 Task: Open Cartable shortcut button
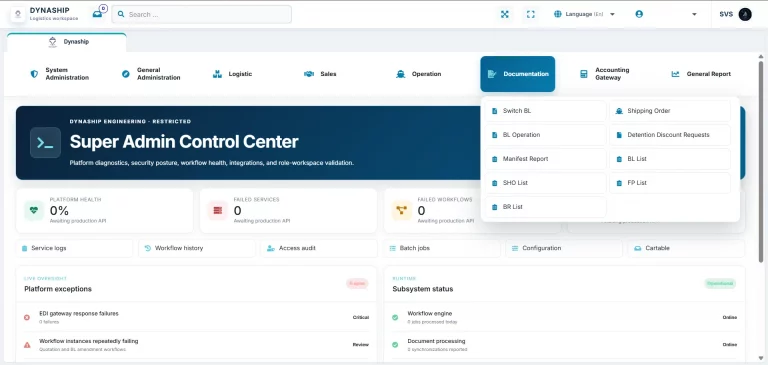click(687, 248)
